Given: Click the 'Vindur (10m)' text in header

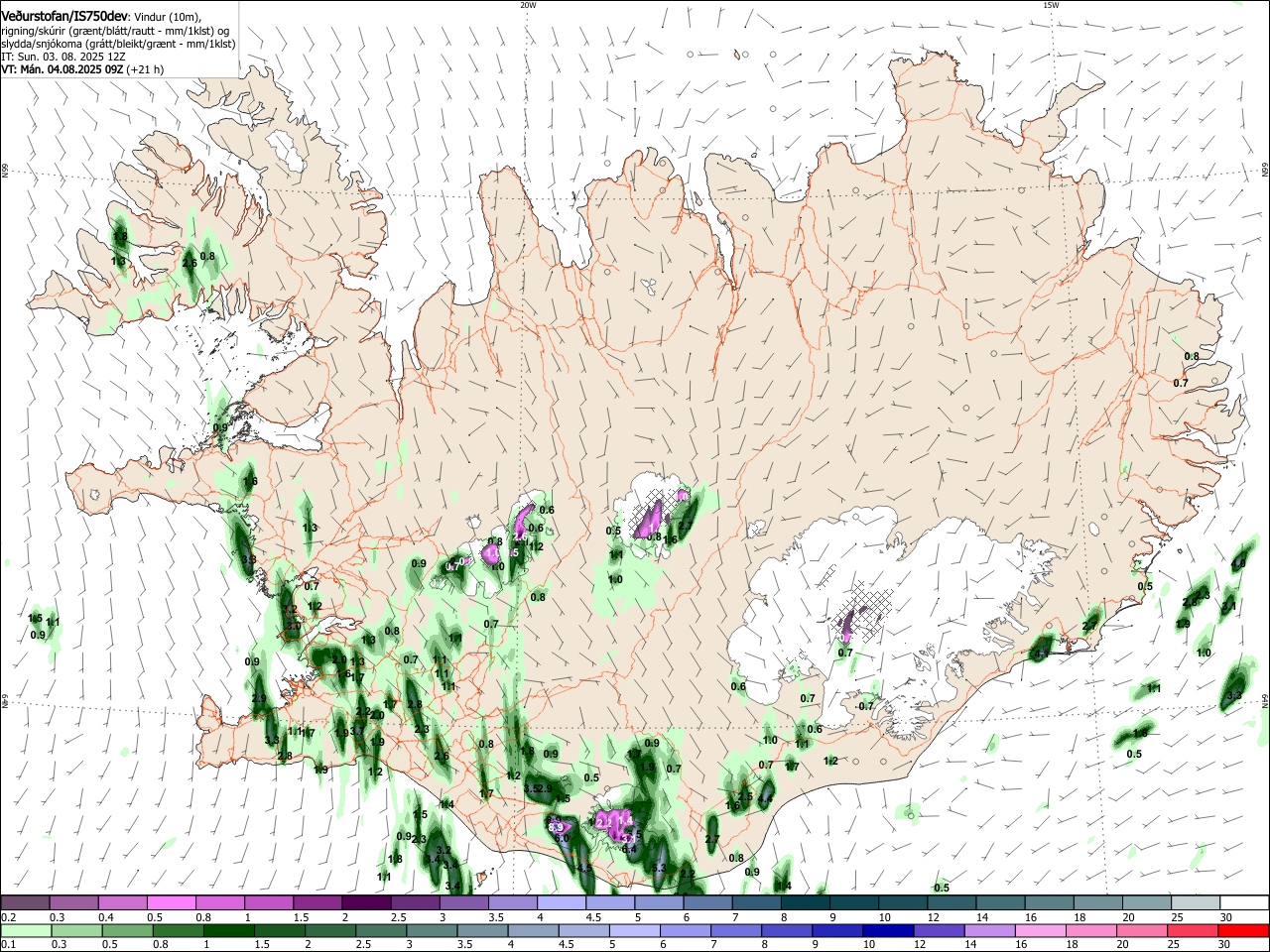Looking at the screenshot, I should click(168, 16).
